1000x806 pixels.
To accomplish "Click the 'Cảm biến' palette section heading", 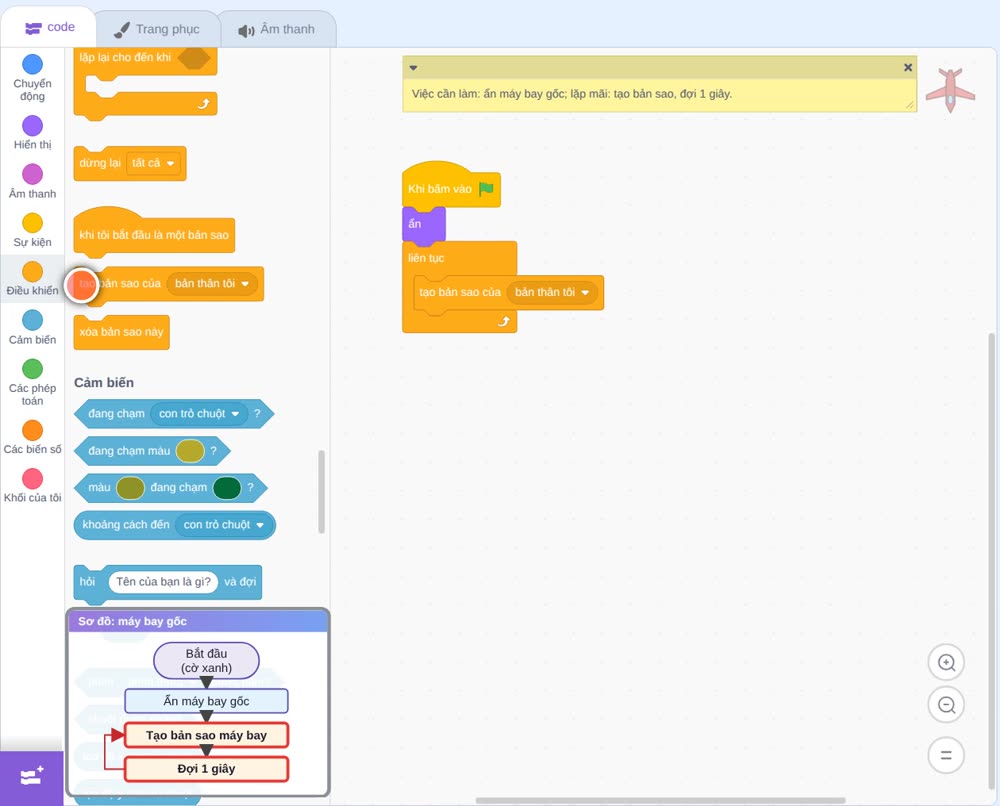I will [x=104, y=383].
